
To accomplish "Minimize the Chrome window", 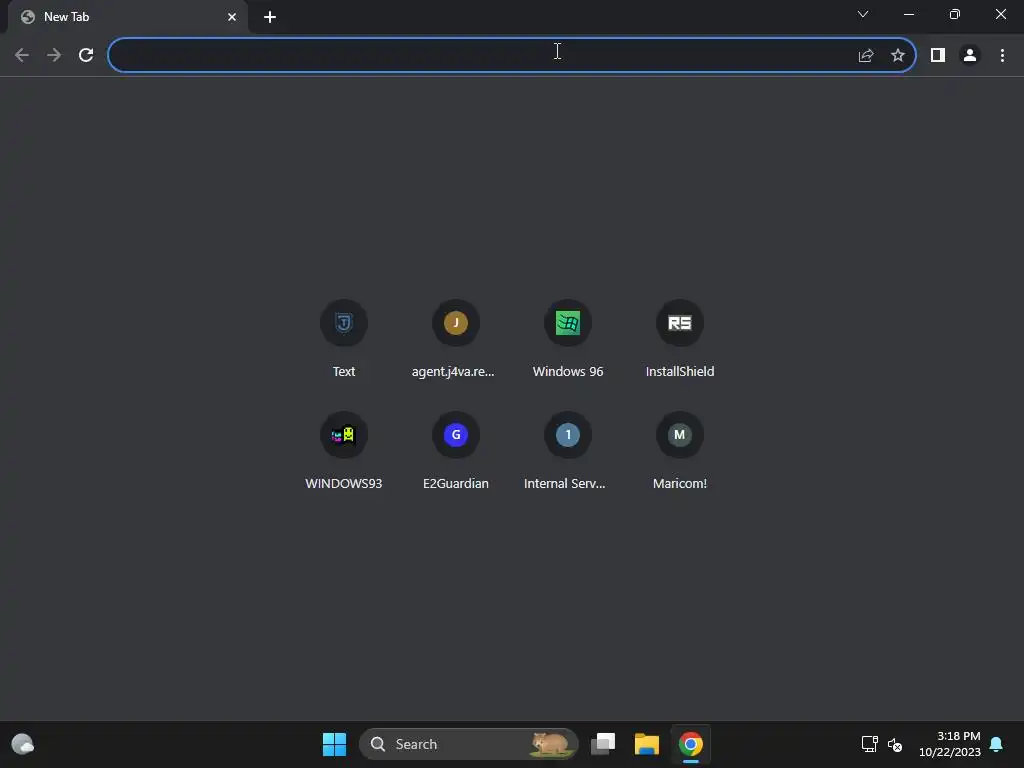I will [908, 14].
